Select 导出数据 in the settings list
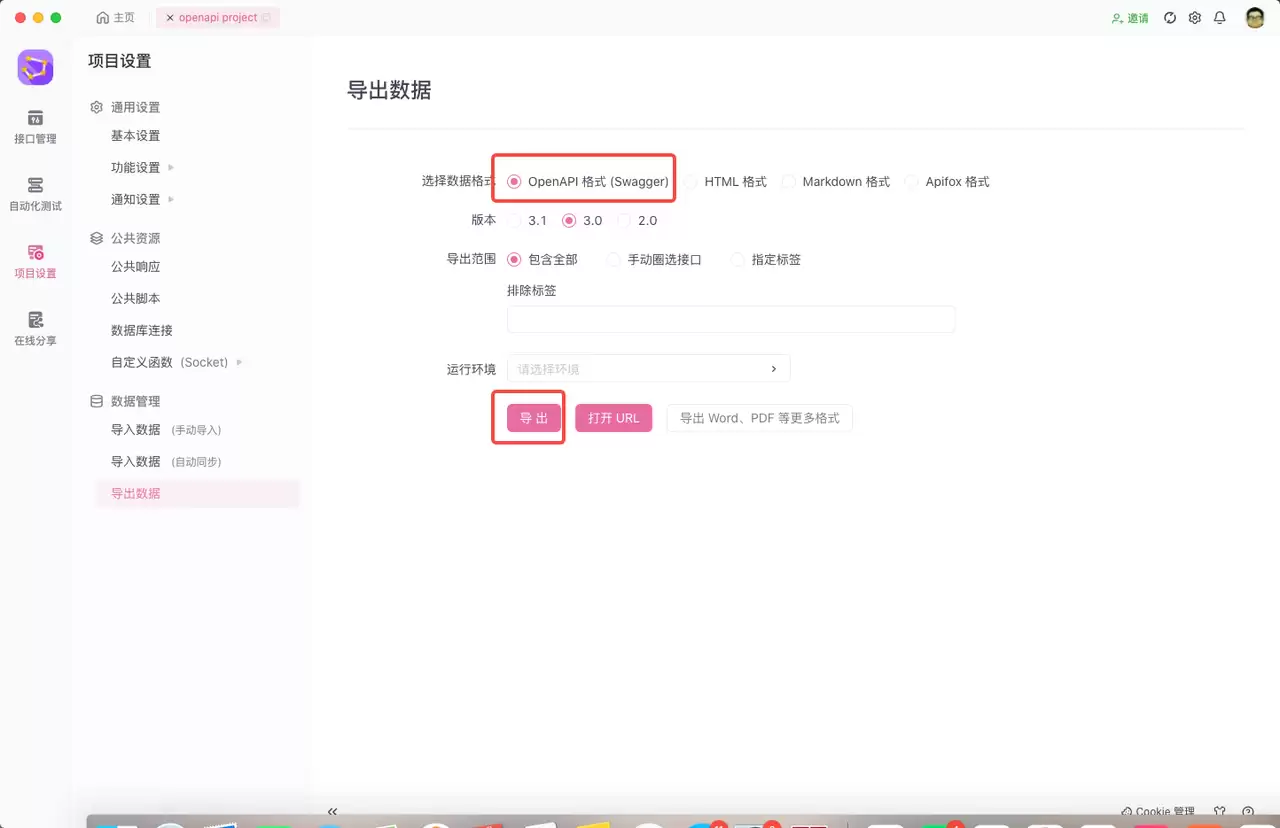1280x828 pixels. 197,493
